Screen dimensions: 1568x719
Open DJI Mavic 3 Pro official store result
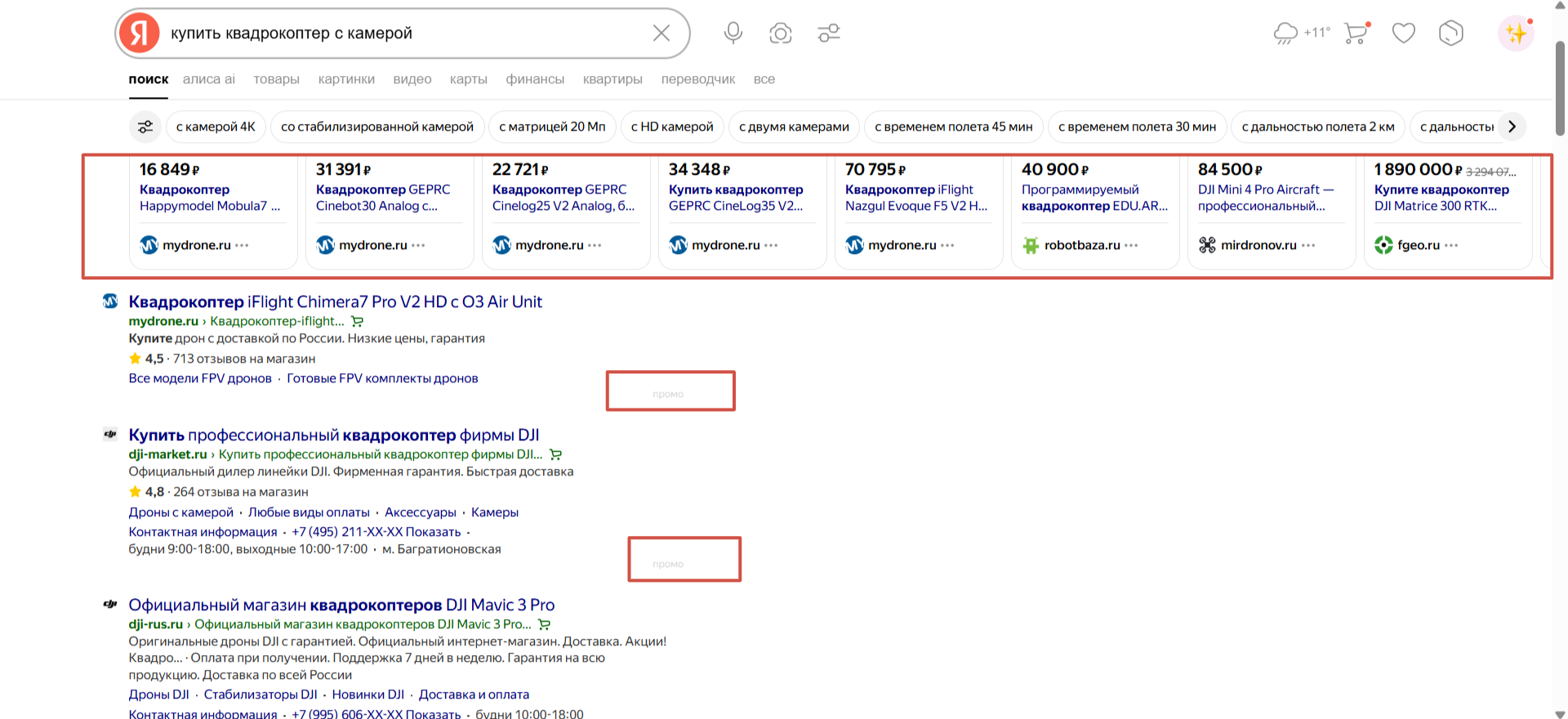341,605
